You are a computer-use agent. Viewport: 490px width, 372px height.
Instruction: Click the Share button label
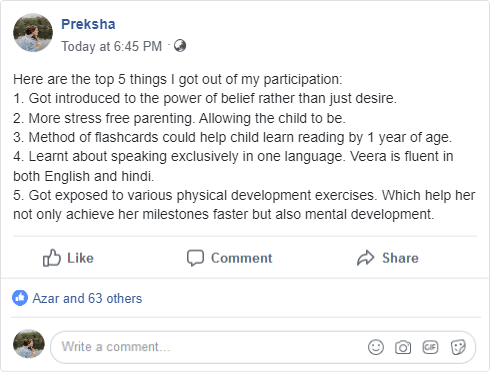(x=400, y=258)
